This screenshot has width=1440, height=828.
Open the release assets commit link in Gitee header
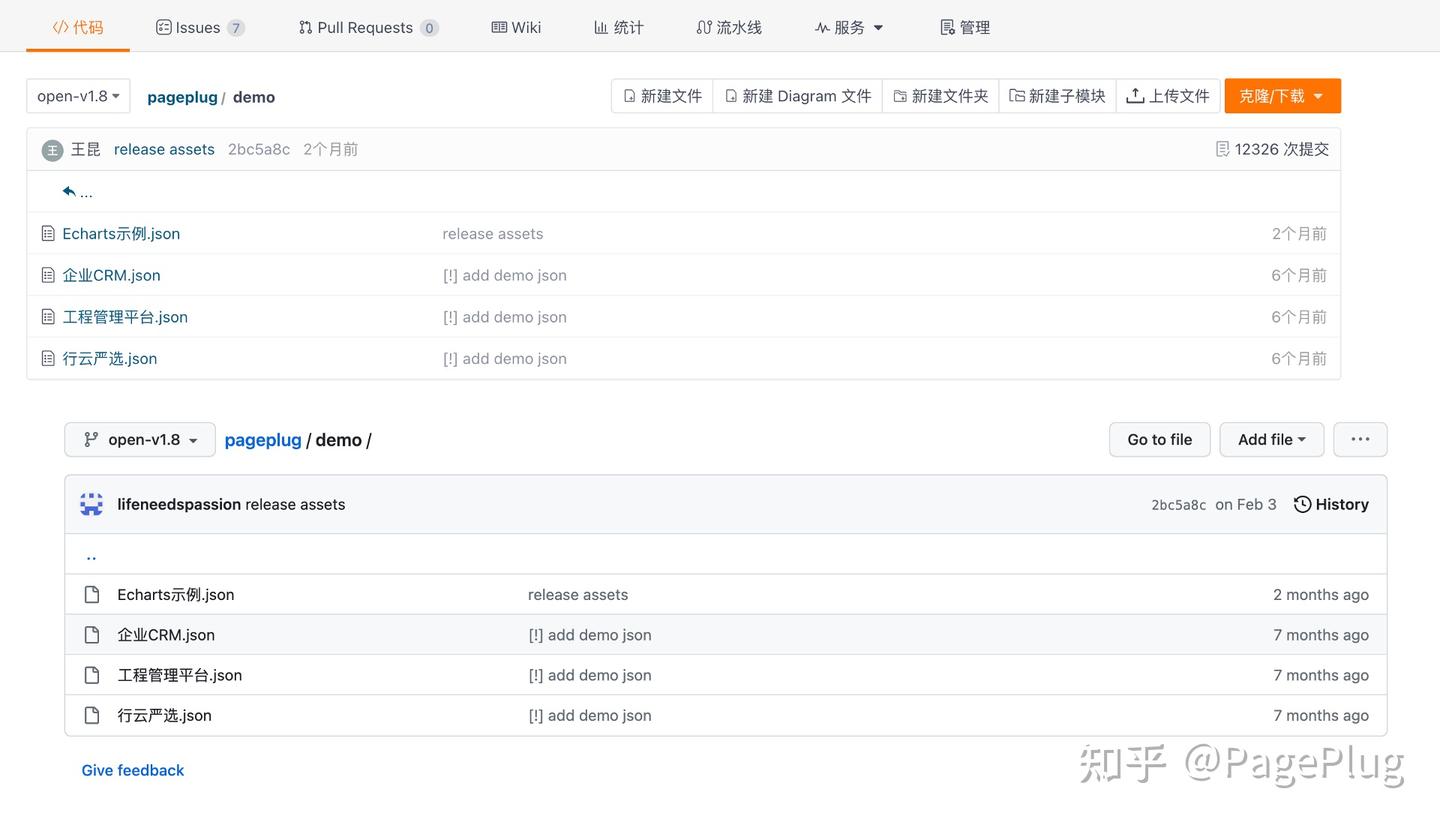(164, 149)
